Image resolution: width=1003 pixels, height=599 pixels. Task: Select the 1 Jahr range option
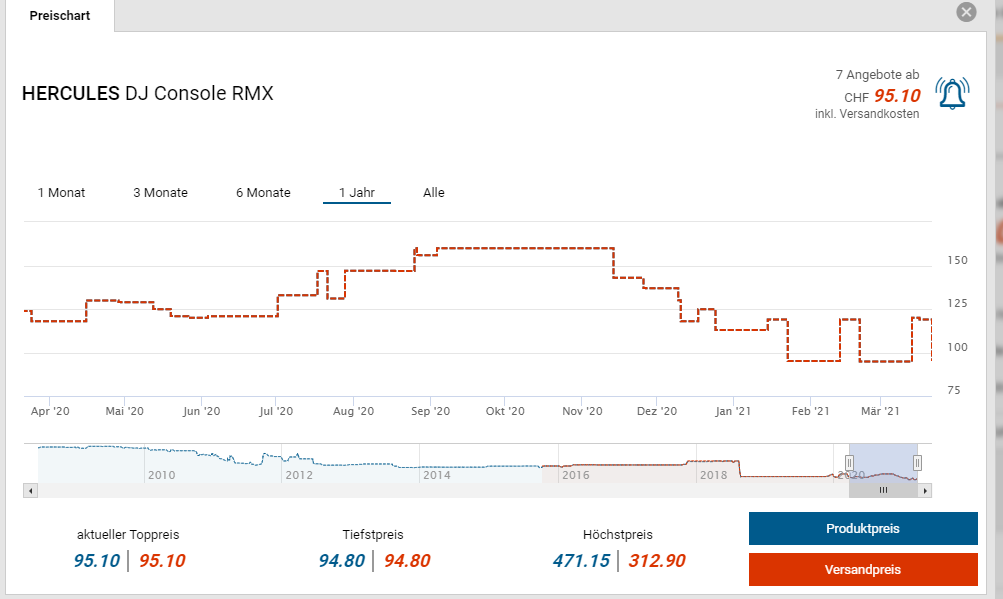tap(356, 193)
